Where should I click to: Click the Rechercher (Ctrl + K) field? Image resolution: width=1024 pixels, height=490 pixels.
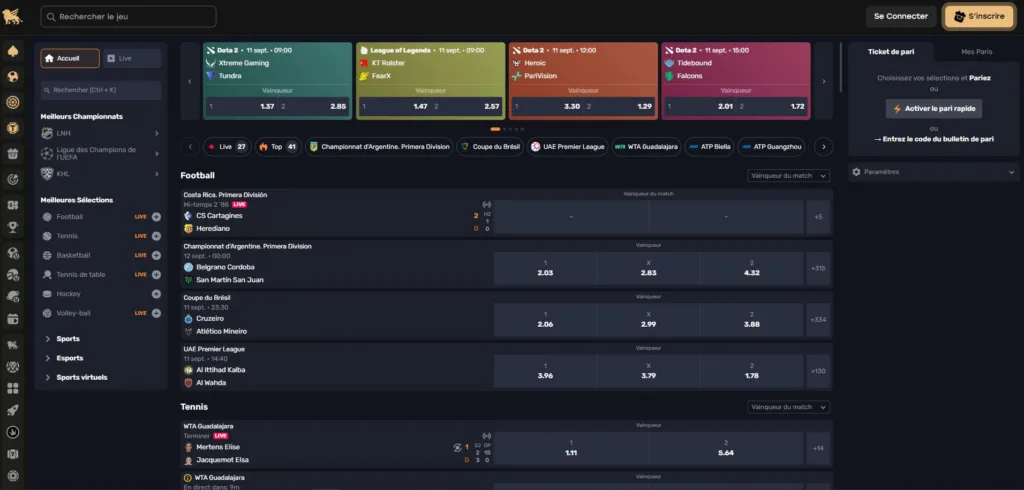pos(101,90)
